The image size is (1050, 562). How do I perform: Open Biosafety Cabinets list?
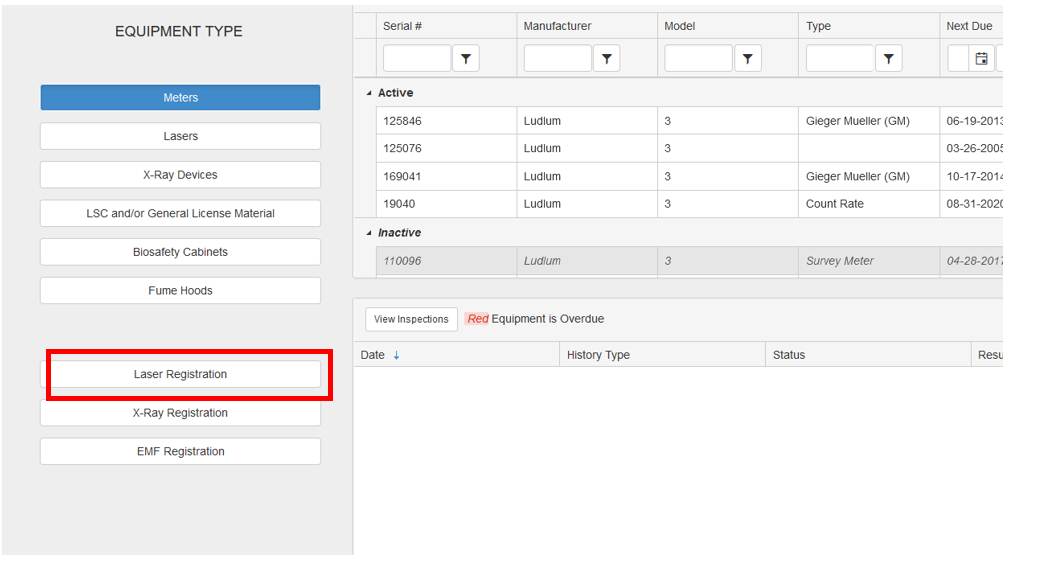180,252
